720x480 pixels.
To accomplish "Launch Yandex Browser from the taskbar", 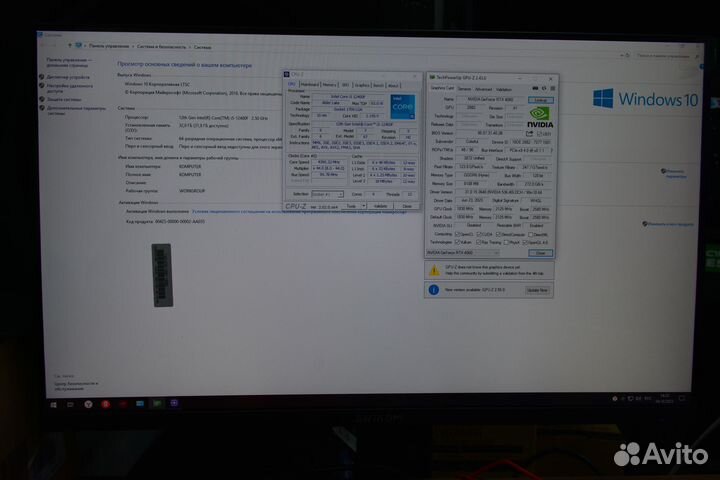I will [x=88, y=404].
